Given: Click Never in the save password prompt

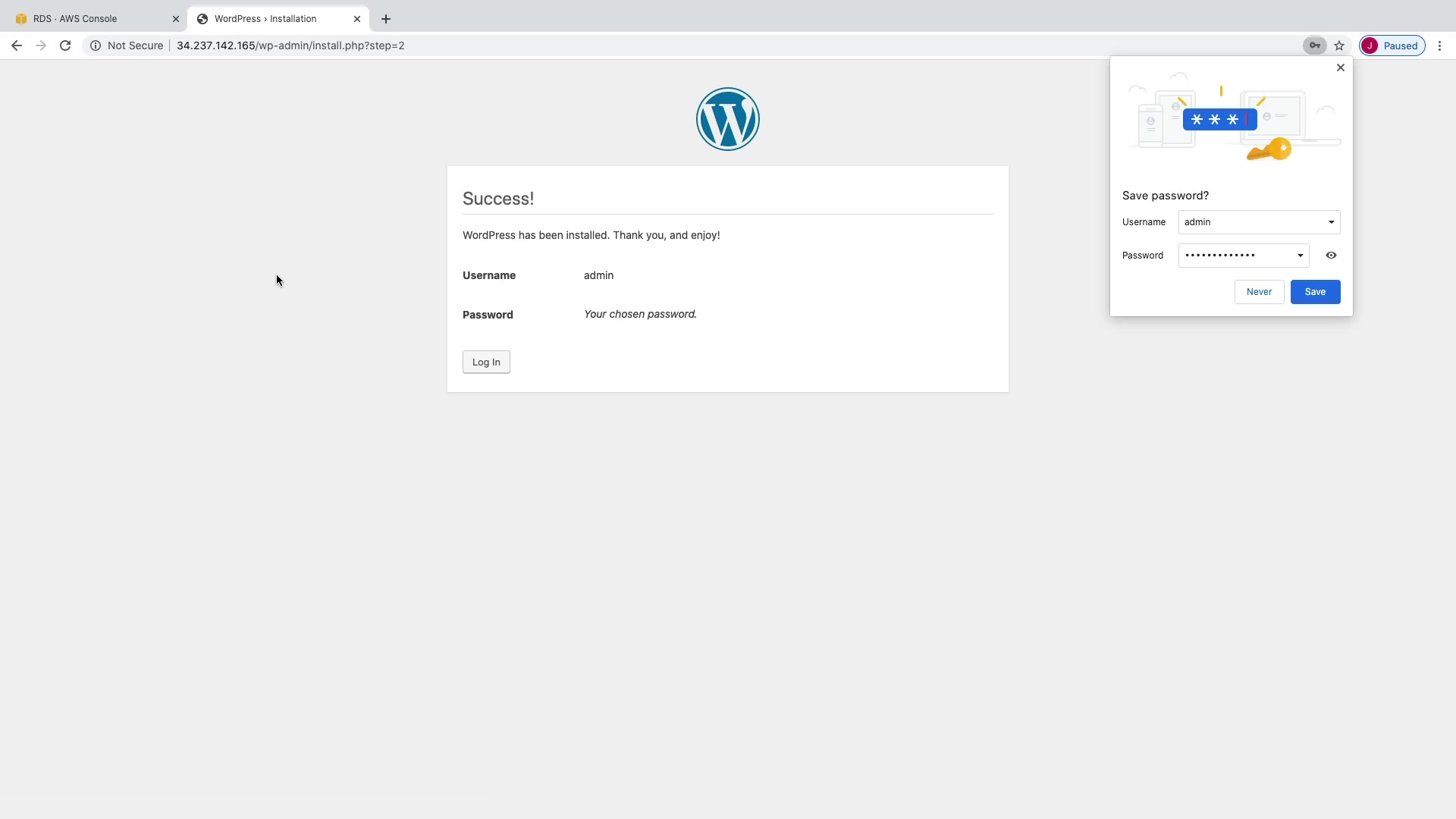Looking at the screenshot, I should (x=1259, y=292).
